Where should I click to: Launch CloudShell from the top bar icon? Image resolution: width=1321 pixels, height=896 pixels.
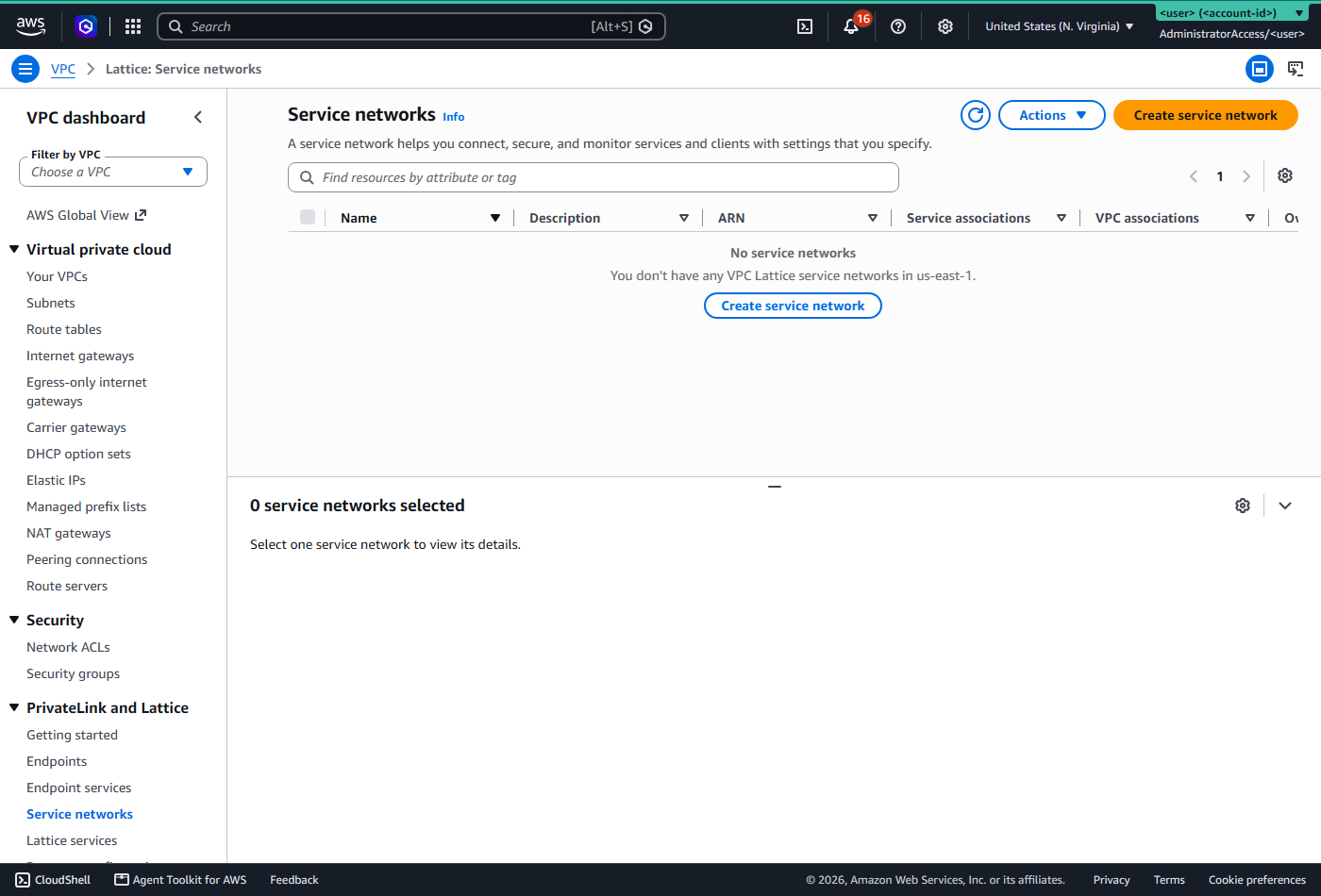805,26
